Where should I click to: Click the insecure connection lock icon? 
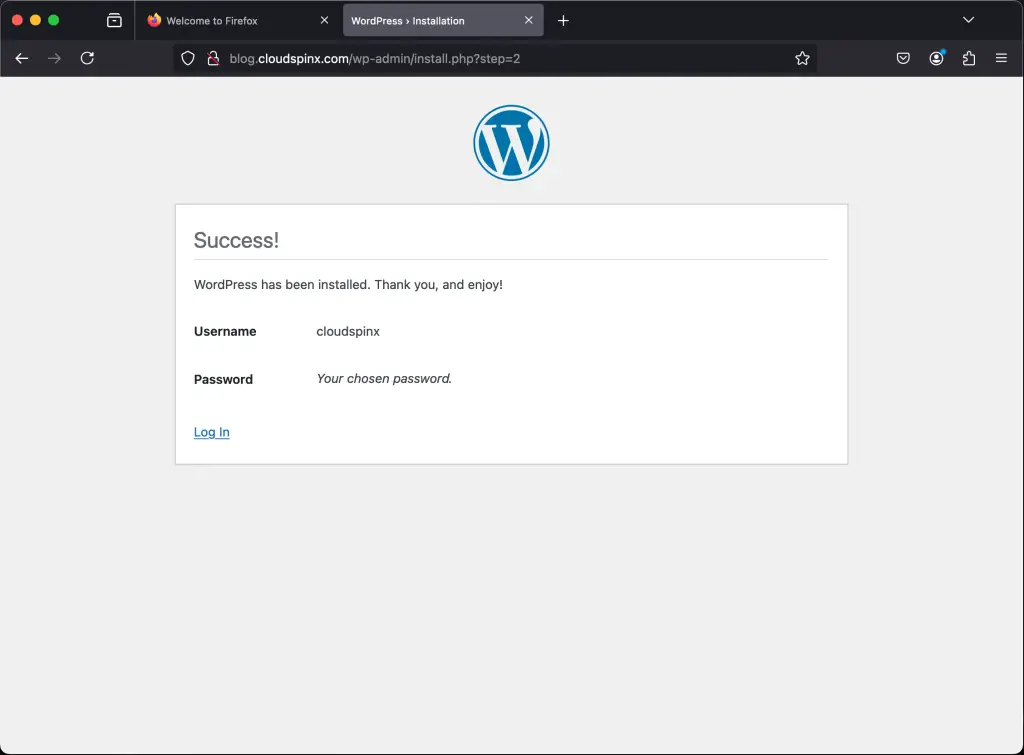coord(212,58)
